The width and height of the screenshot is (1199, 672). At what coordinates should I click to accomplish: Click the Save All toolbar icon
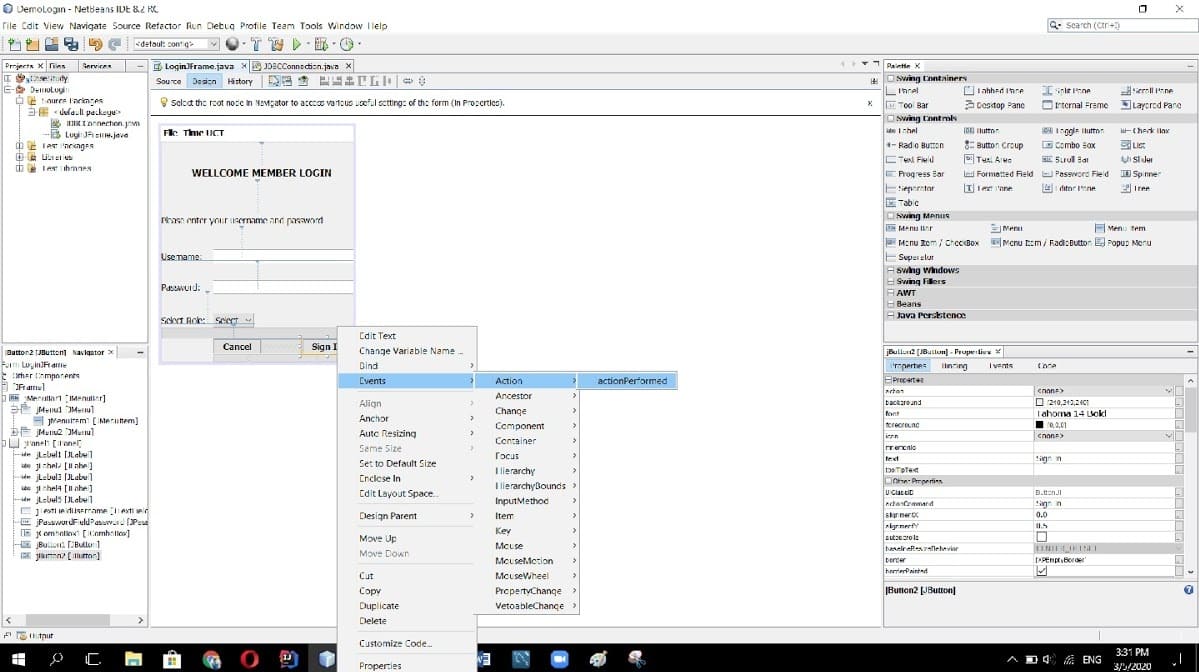pyautogui.click(x=71, y=44)
